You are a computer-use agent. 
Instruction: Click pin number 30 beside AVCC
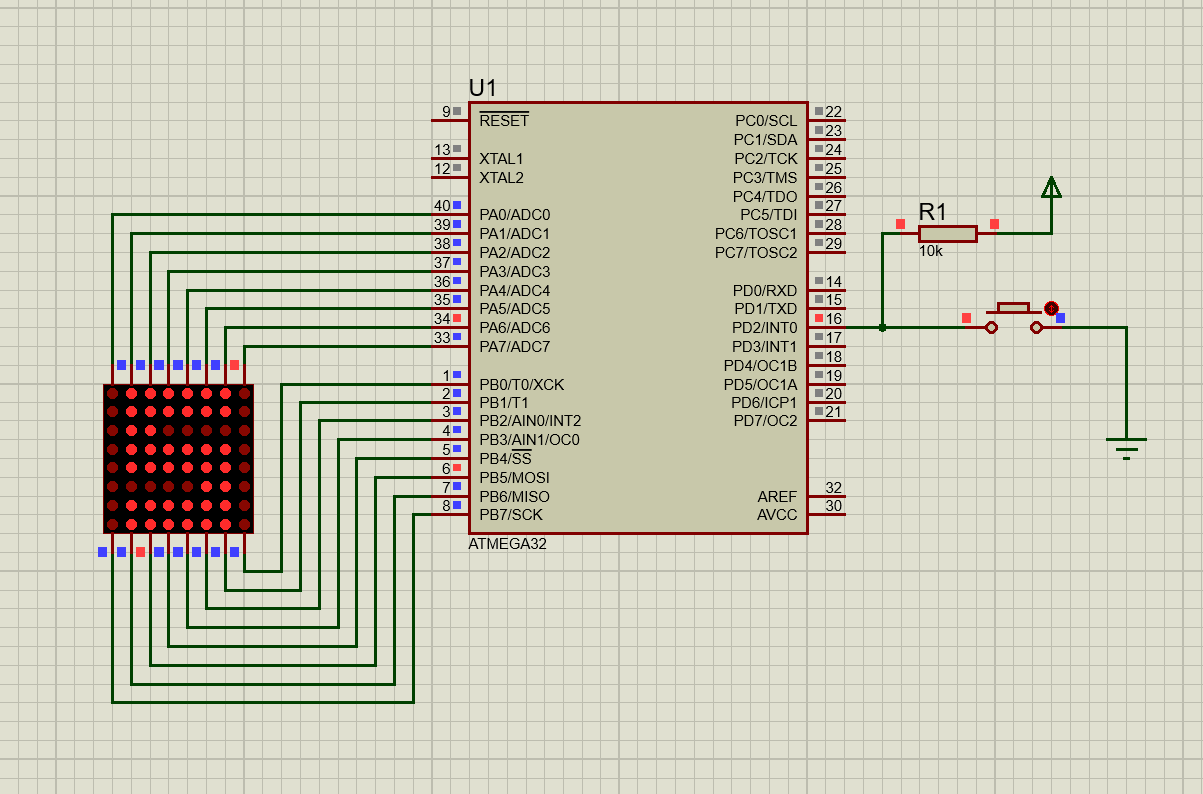pos(834,506)
